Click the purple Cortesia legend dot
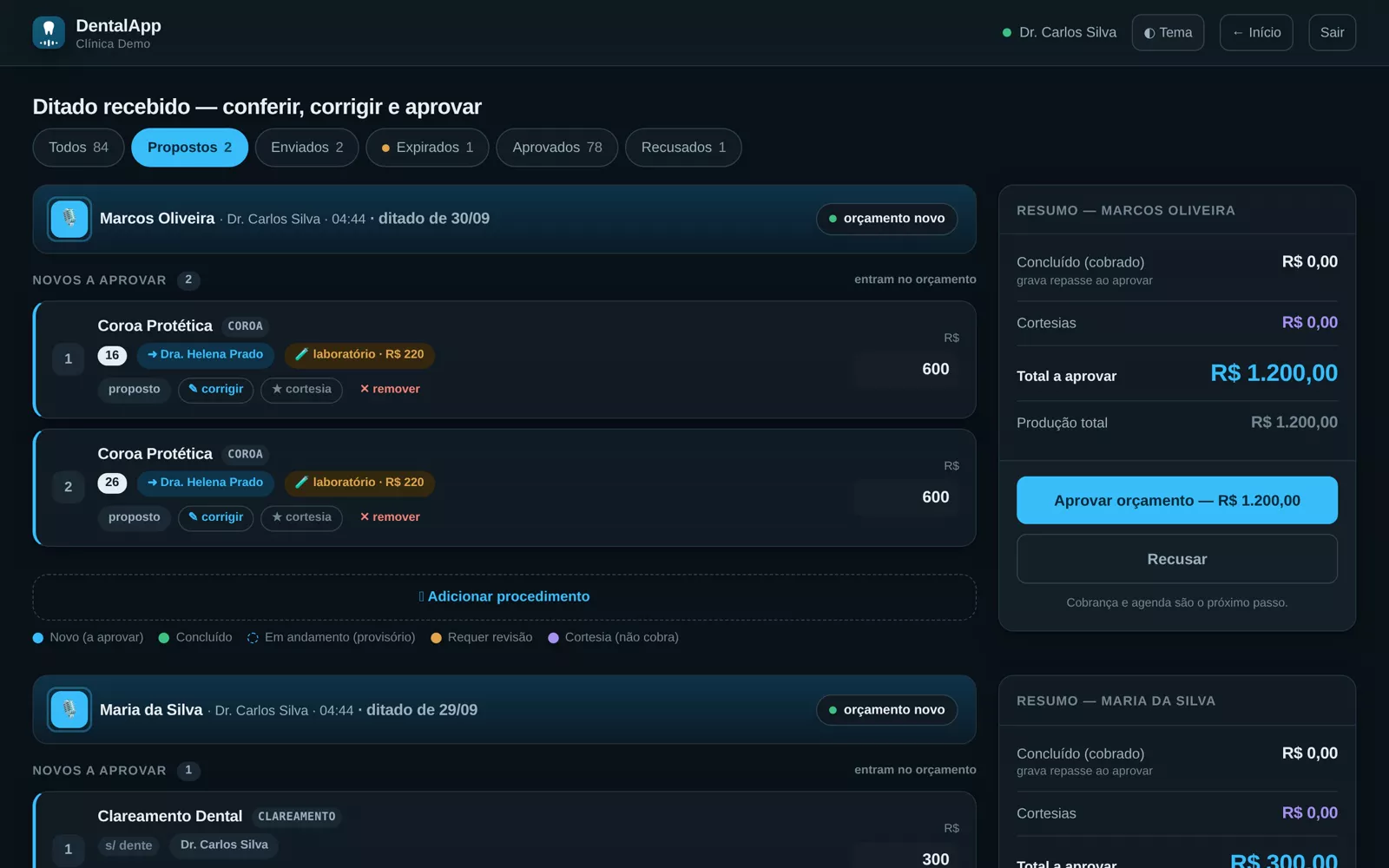This screenshot has height=868, width=1389. (x=553, y=638)
